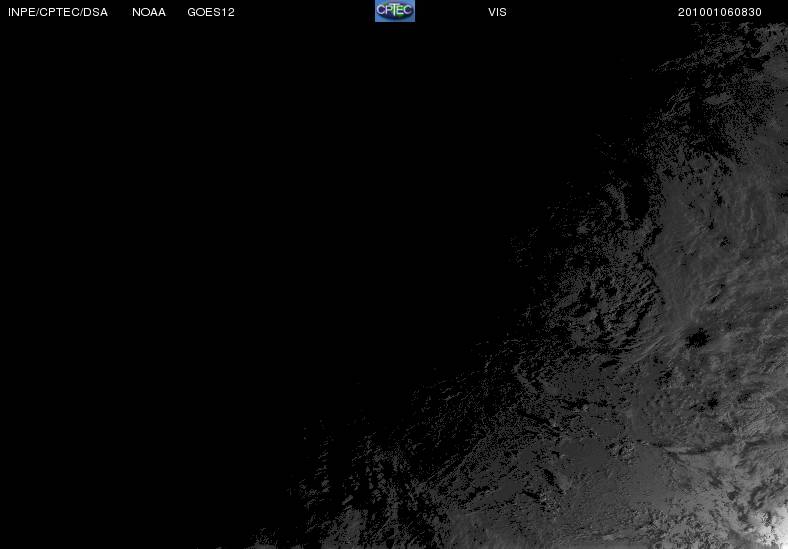This screenshot has height=549, width=788.
Task: Click the NOAA label in the header
Action: click(149, 12)
